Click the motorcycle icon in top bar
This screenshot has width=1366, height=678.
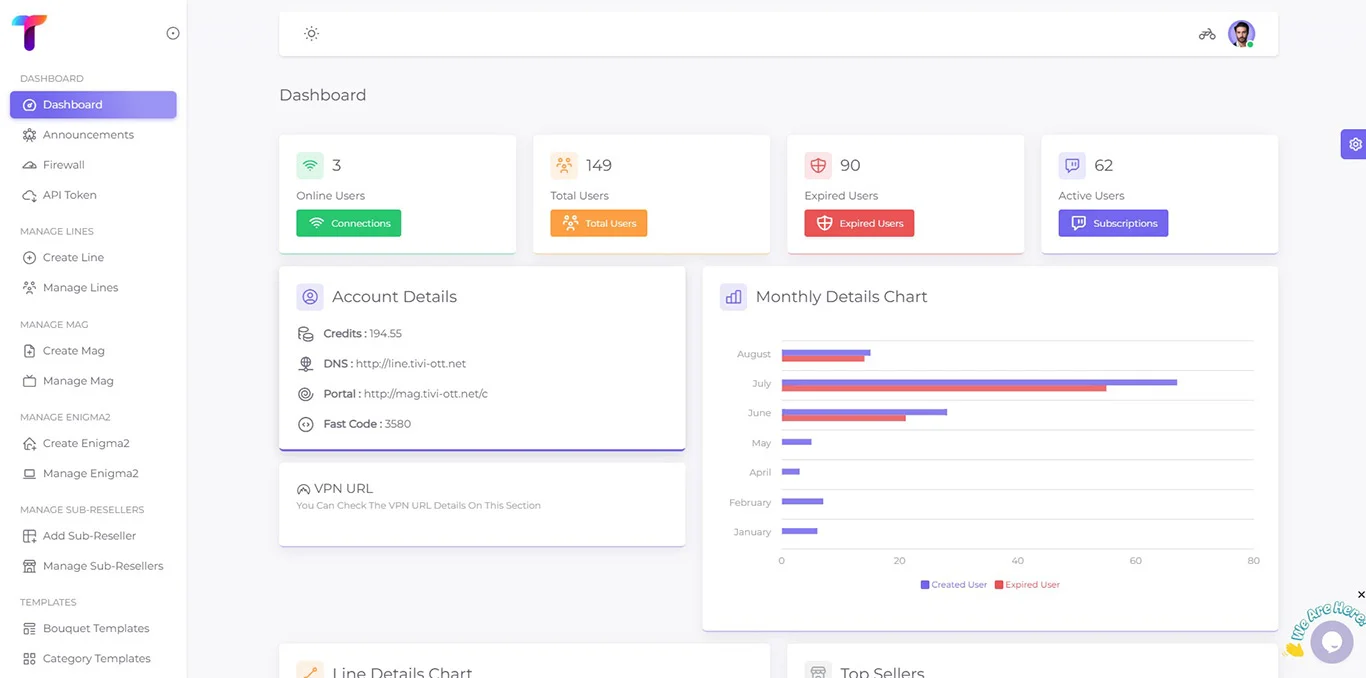tap(1207, 34)
